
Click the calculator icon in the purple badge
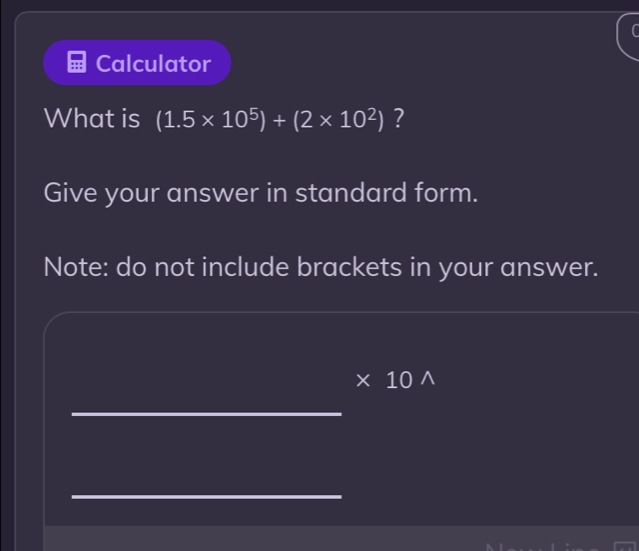point(76,64)
